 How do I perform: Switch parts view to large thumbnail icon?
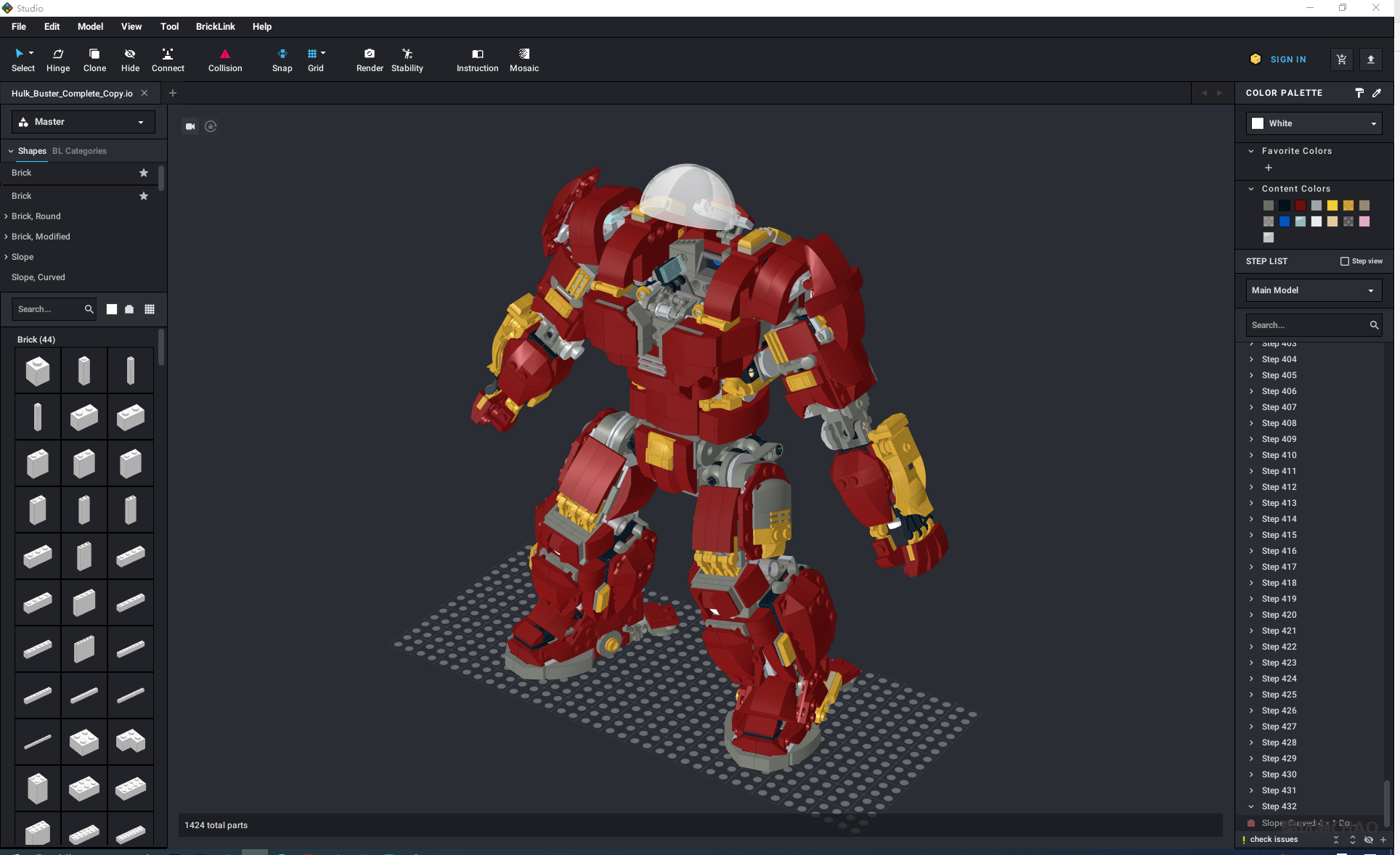coord(112,309)
